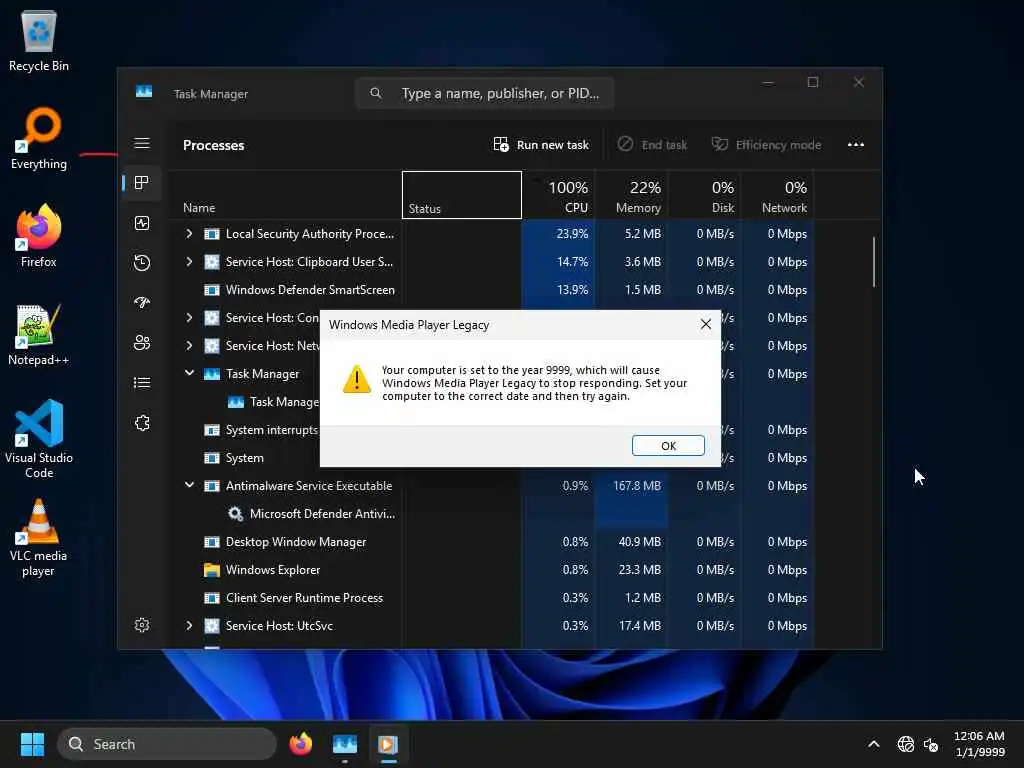Image resolution: width=1024 pixels, height=768 pixels.
Task: Open the Services page icon in sidebar
Action: pyautogui.click(x=142, y=423)
